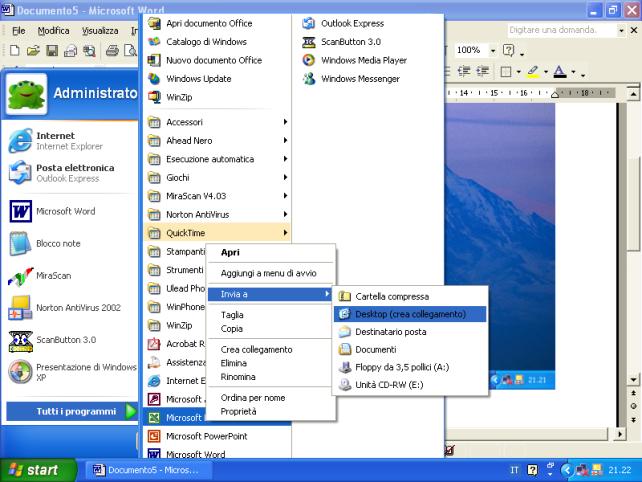Viewport: 642px width, 482px height.
Task: Click the New blank document icon in Word toolbar
Action: coord(15,50)
